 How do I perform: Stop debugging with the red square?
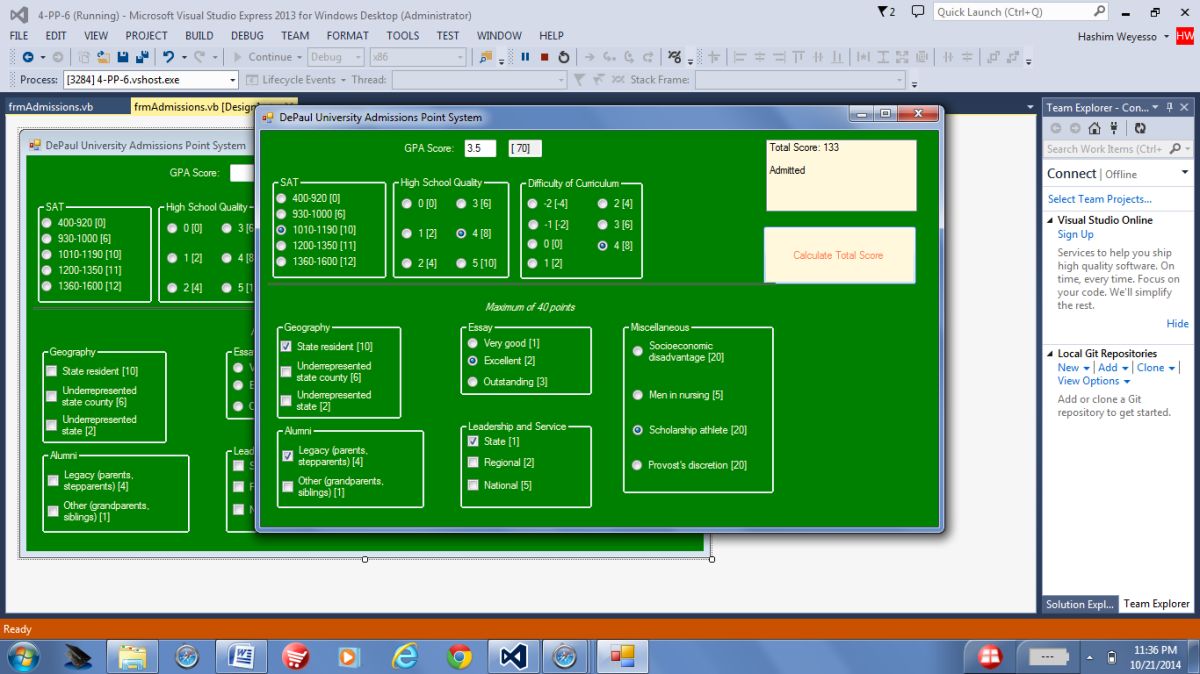tap(544, 57)
